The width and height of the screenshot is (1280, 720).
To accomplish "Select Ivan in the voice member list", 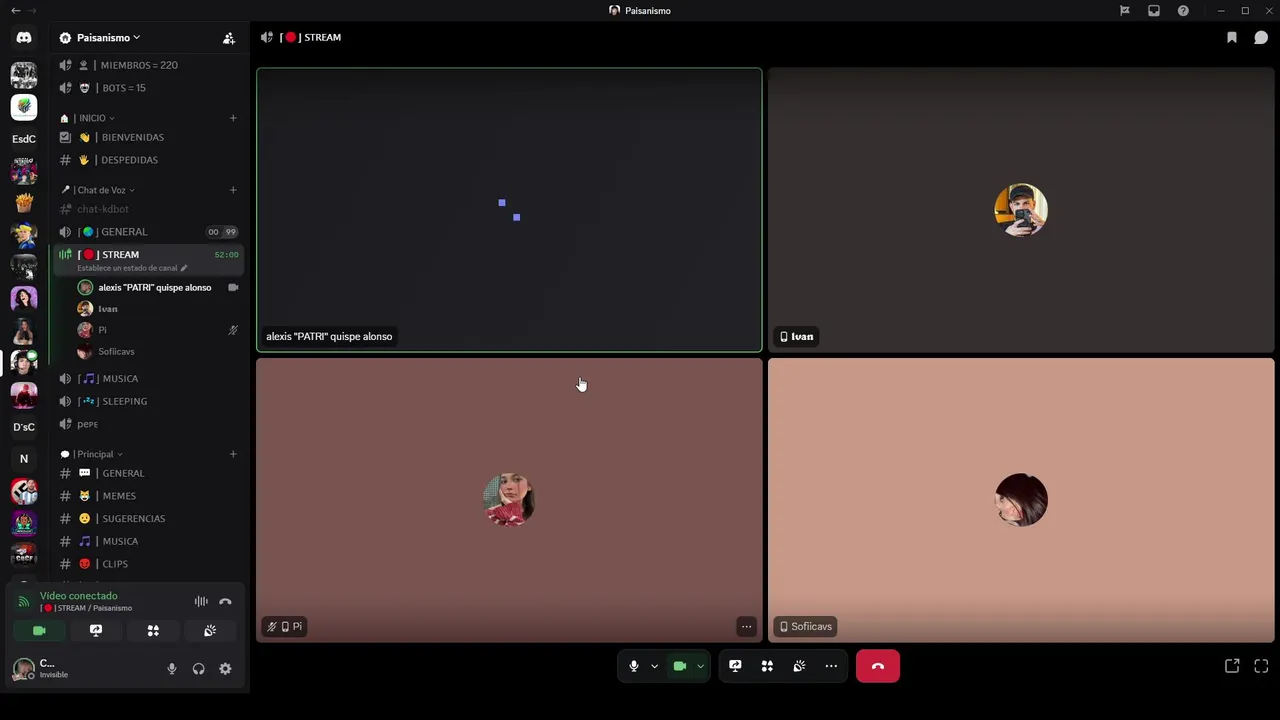I will tap(158, 309).
